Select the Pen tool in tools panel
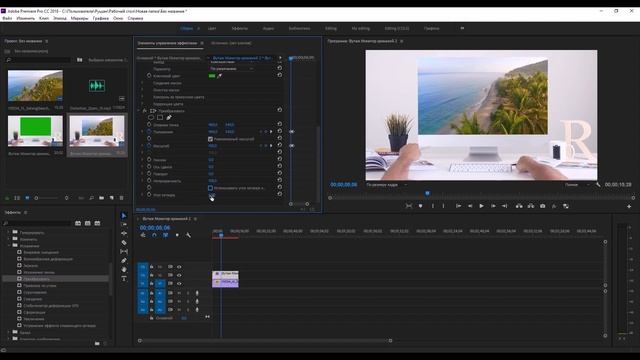Screen dimensions: 640x360 point(124,260)
